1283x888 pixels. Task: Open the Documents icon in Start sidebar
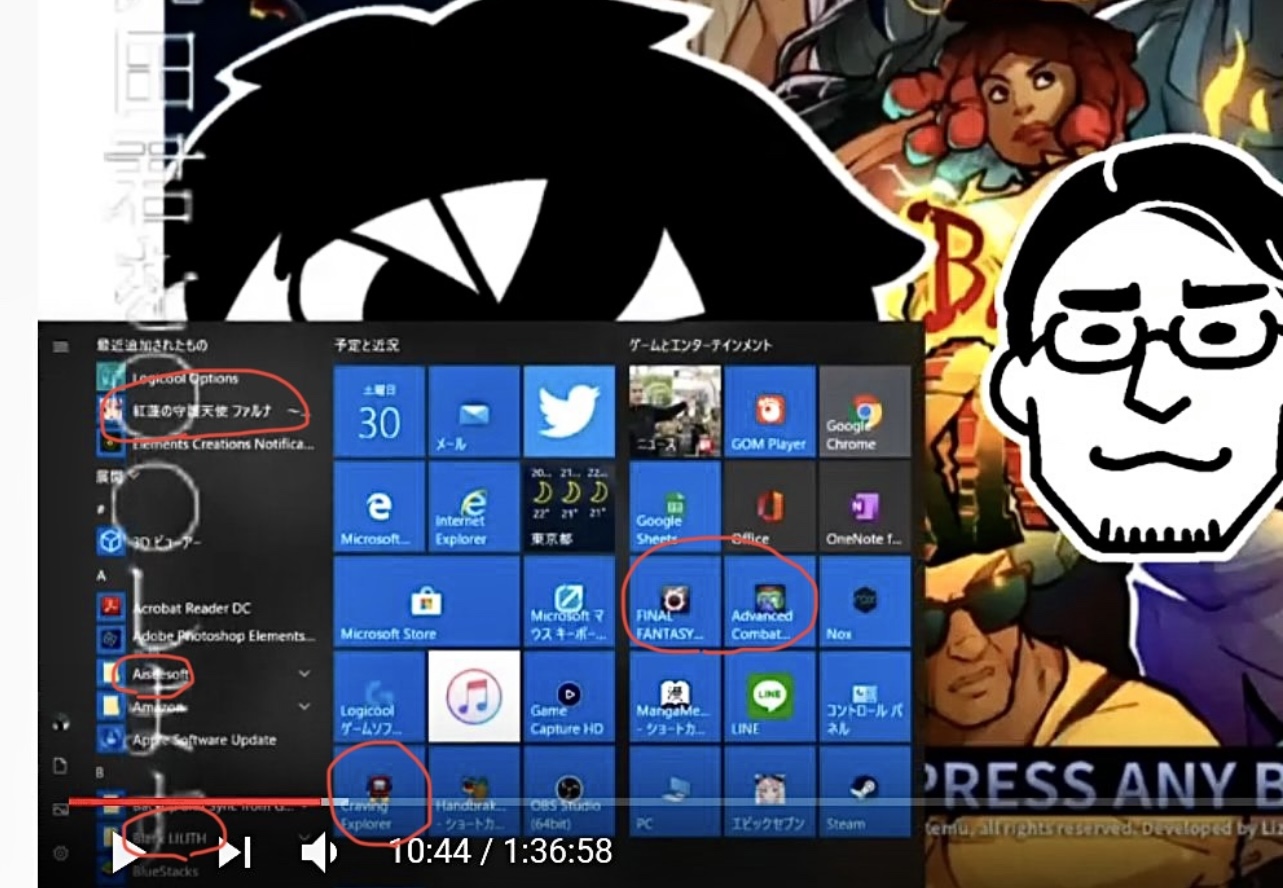click(60, 765)
